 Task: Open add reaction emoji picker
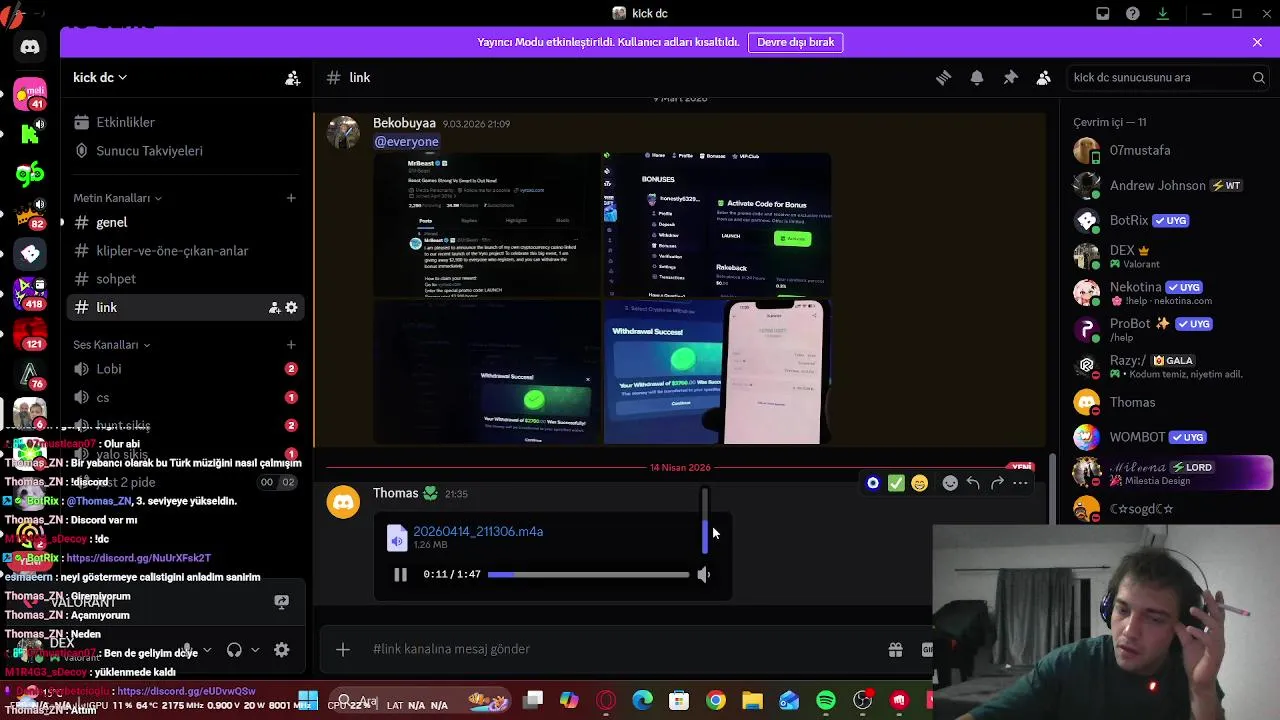pos(950,484)
